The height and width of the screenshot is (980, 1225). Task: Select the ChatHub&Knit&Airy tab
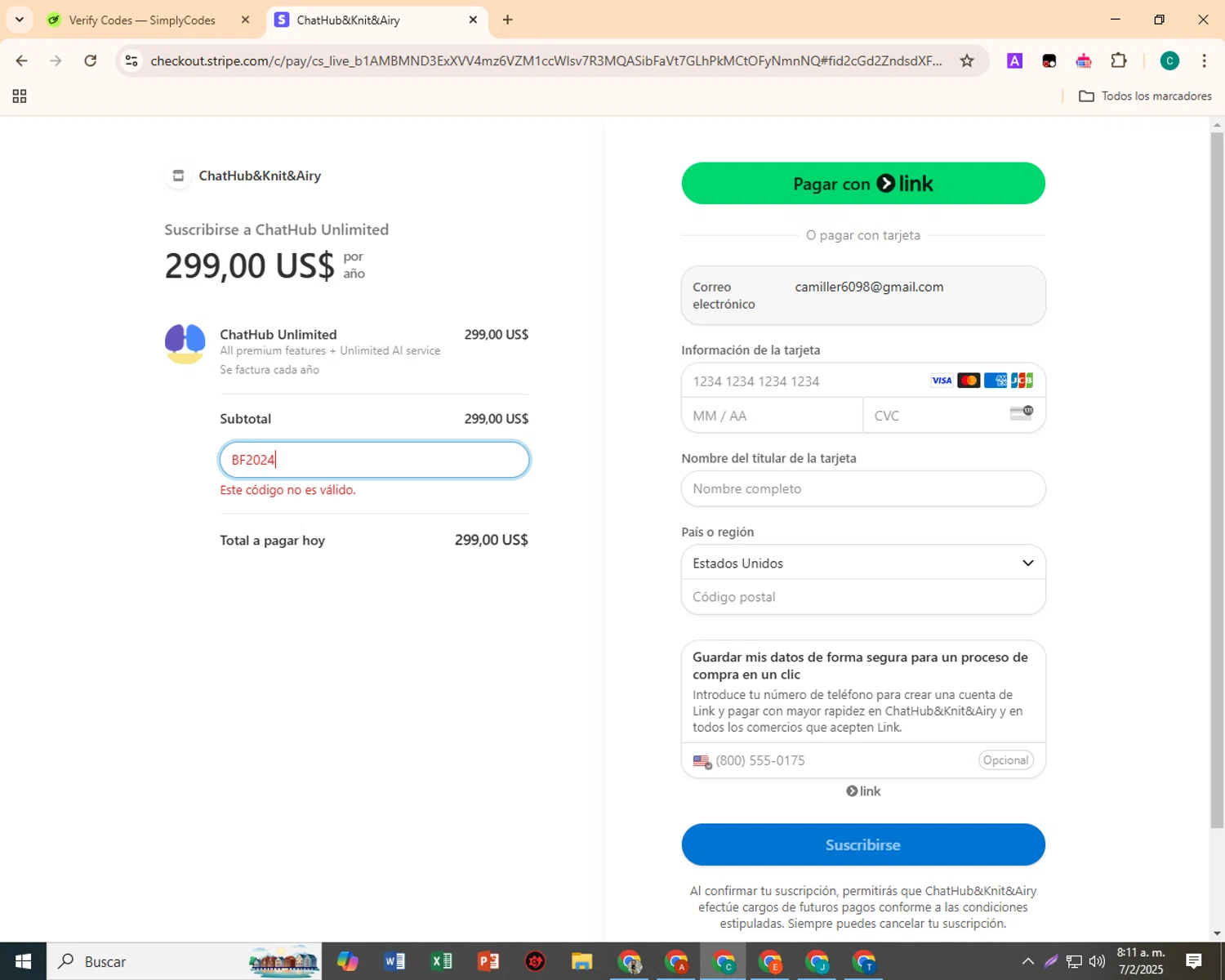tap(377, 20)
